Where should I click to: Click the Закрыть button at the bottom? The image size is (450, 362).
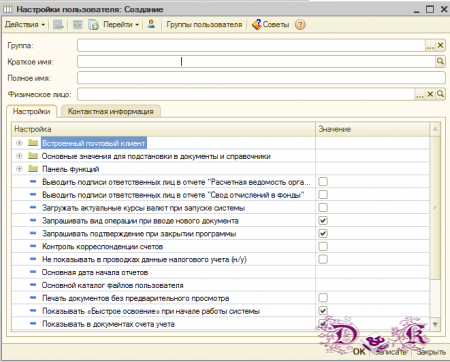[x=431, y=352]
